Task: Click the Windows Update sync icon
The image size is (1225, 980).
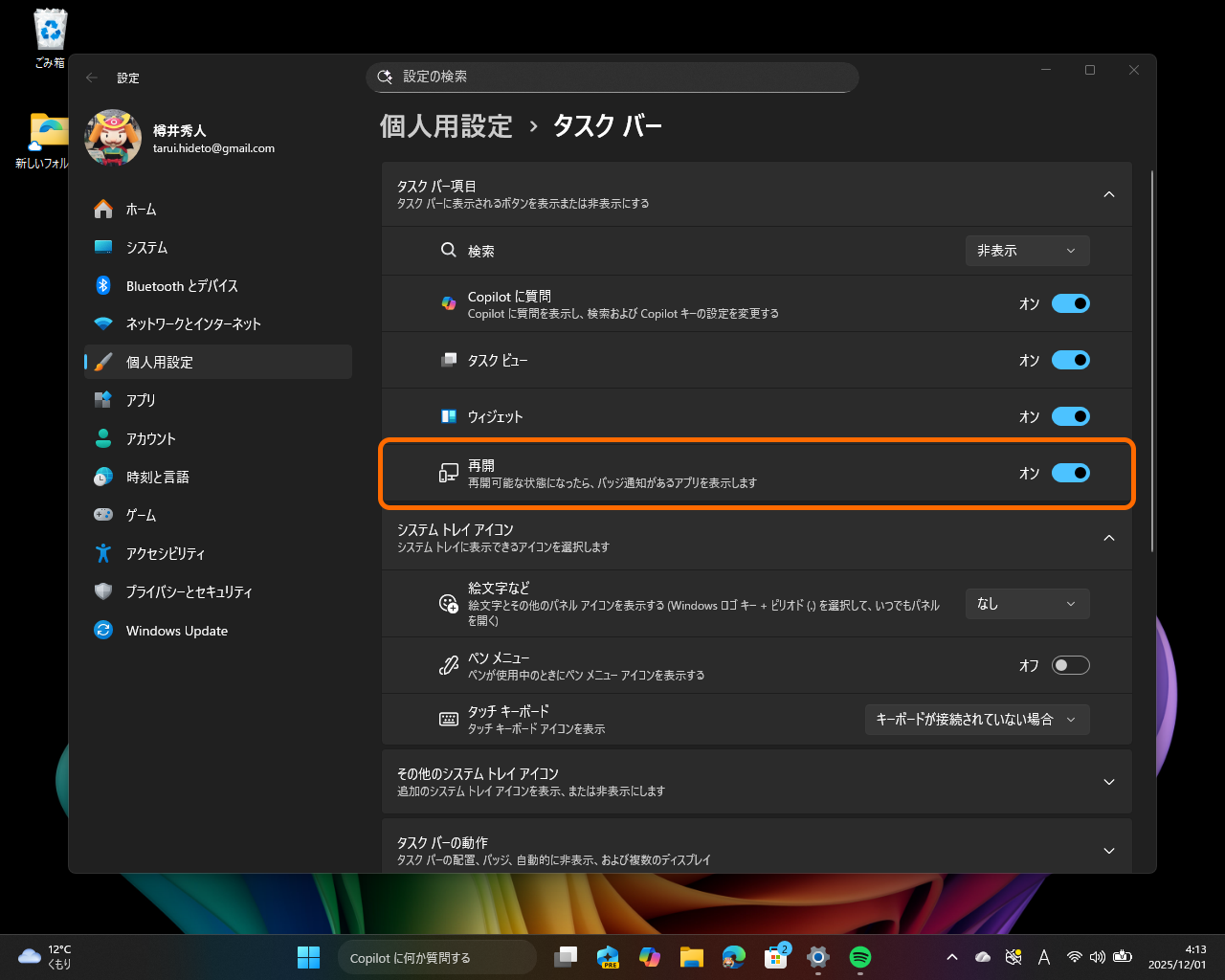Action: (103, 630)
